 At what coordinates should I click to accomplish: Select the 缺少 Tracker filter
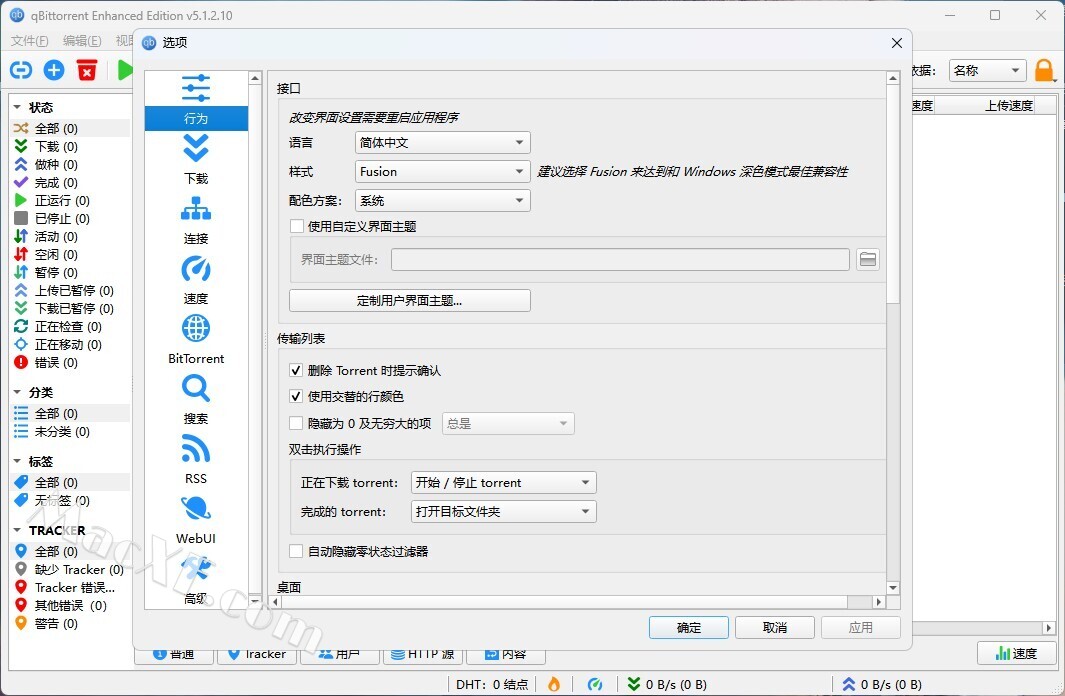[x=71, y=570]
